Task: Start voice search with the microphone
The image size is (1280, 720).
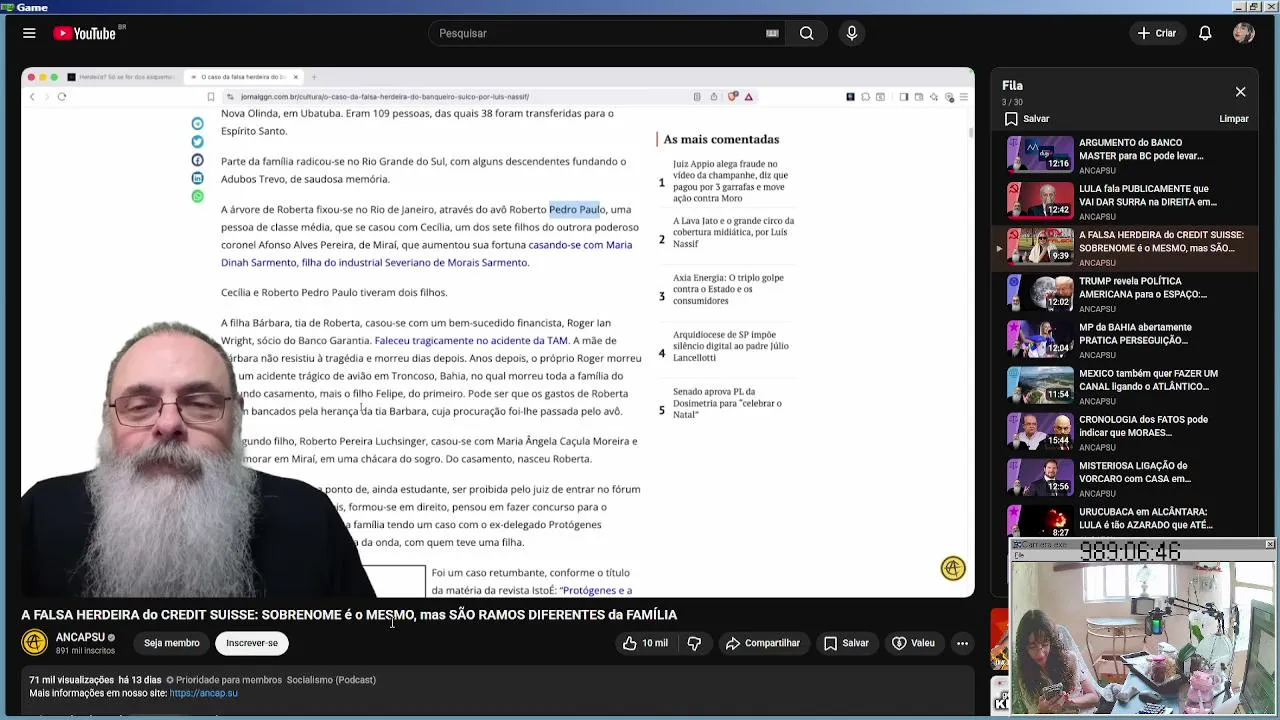Action: [852, 33]
